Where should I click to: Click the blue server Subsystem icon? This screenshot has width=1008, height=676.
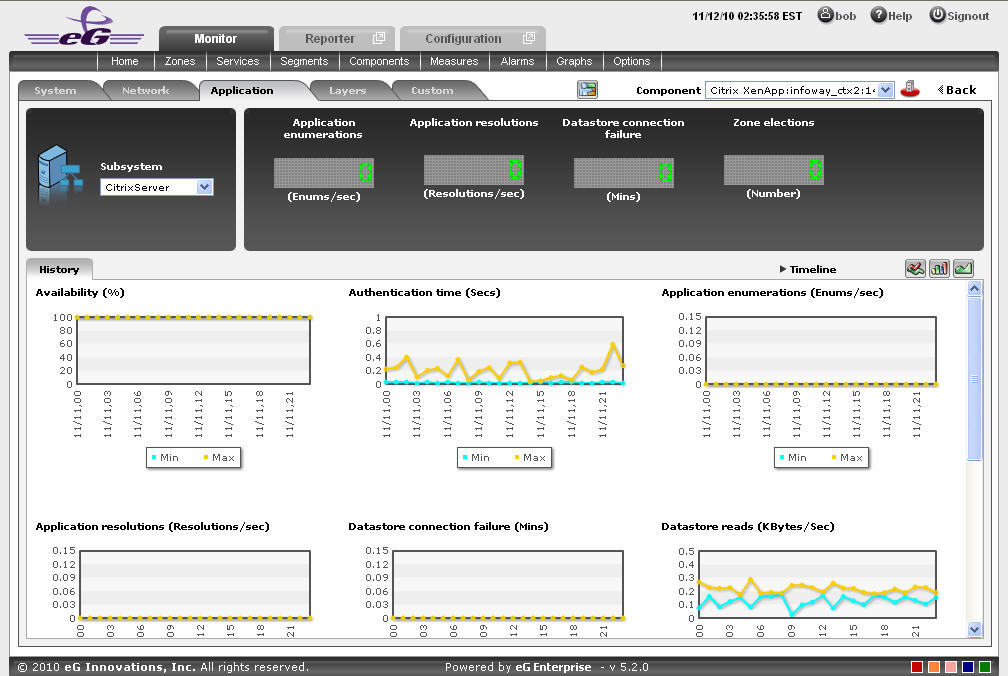click(x=60, y=174)
